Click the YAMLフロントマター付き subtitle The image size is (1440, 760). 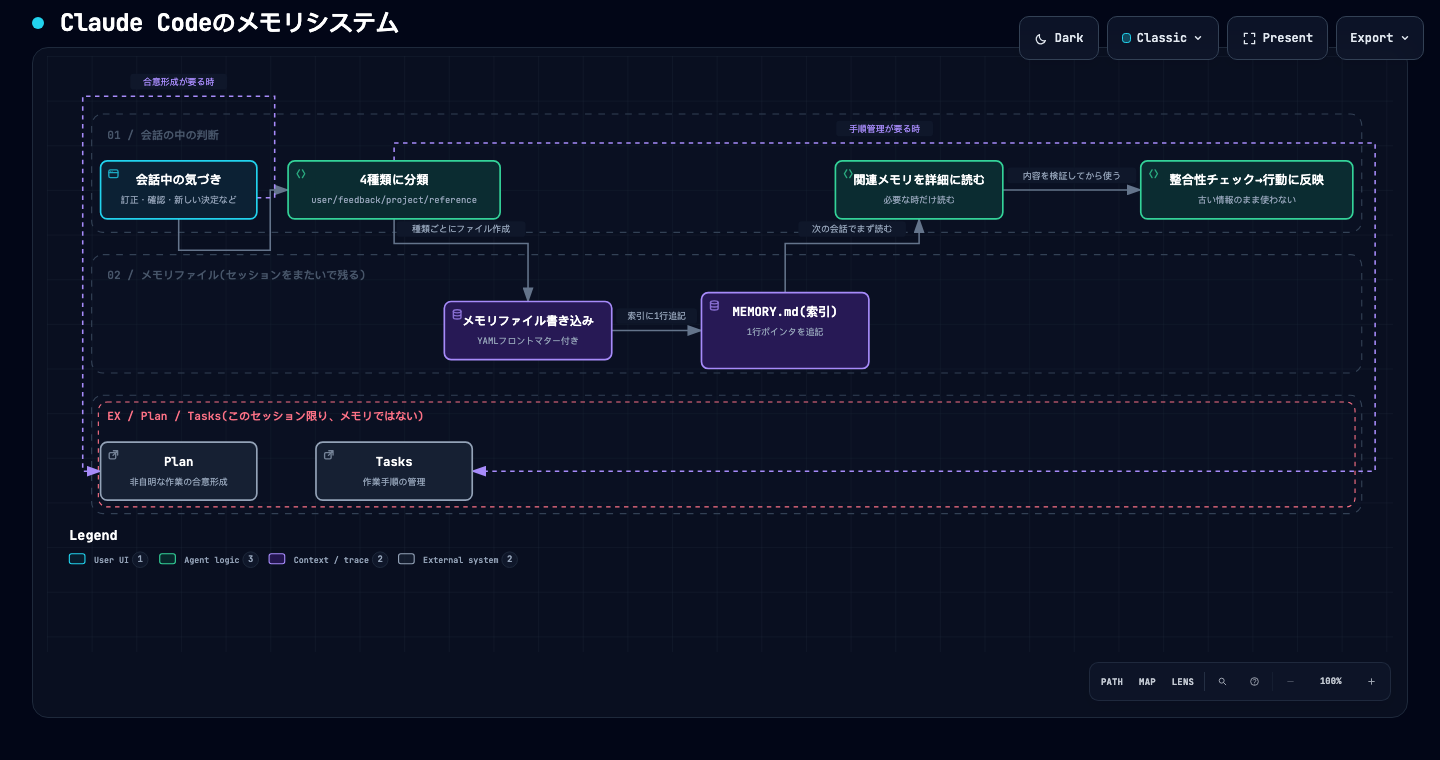[x=528, y=341]
